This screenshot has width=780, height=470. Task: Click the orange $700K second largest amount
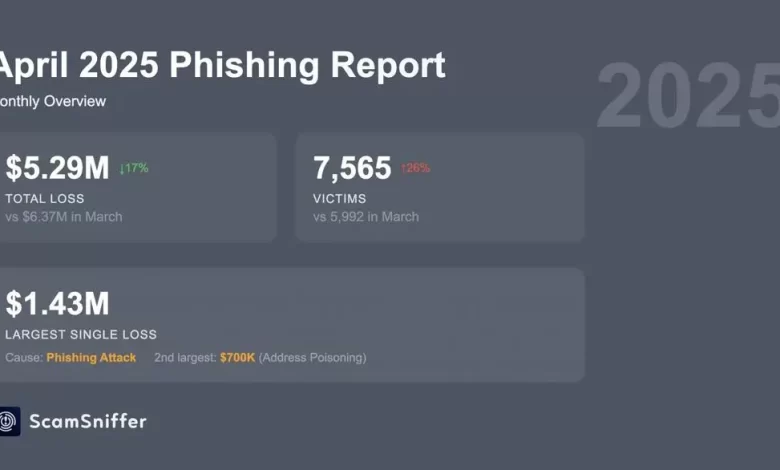tap(237, 358)
